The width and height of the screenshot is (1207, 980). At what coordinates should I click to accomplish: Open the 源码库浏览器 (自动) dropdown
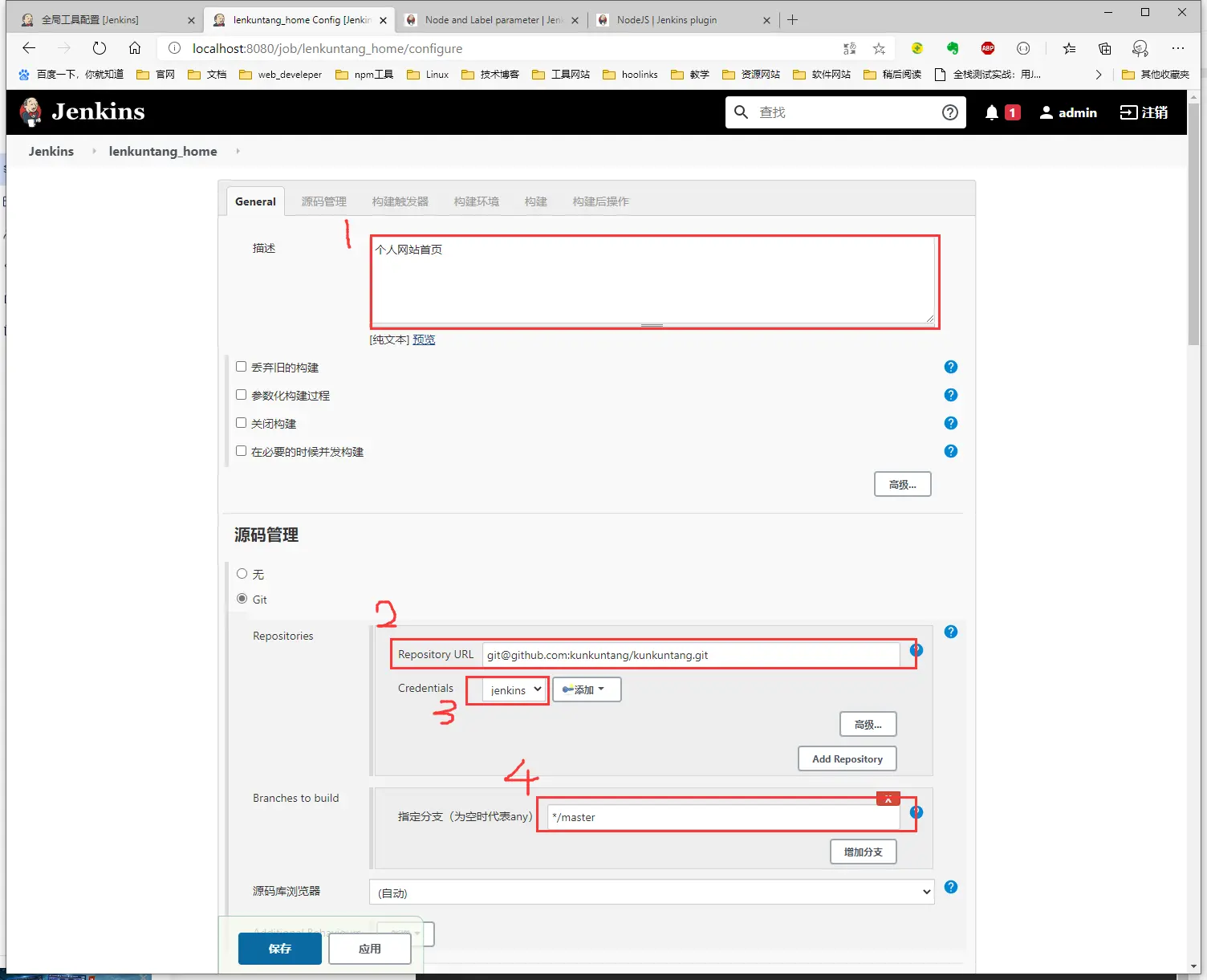click(652, 892)
